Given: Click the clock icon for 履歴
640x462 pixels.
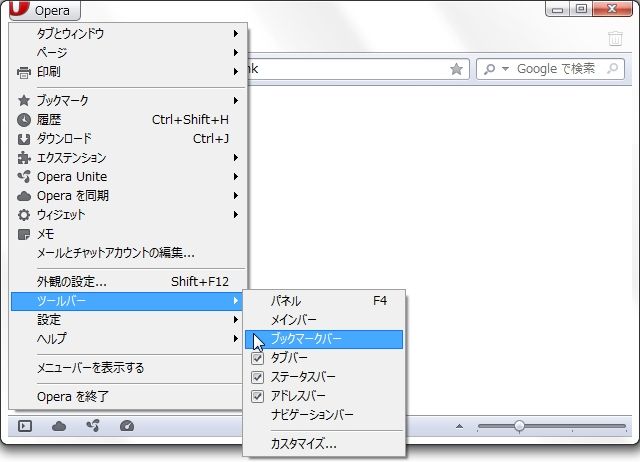Looking at the screenshot, I should tap(24, 120).
